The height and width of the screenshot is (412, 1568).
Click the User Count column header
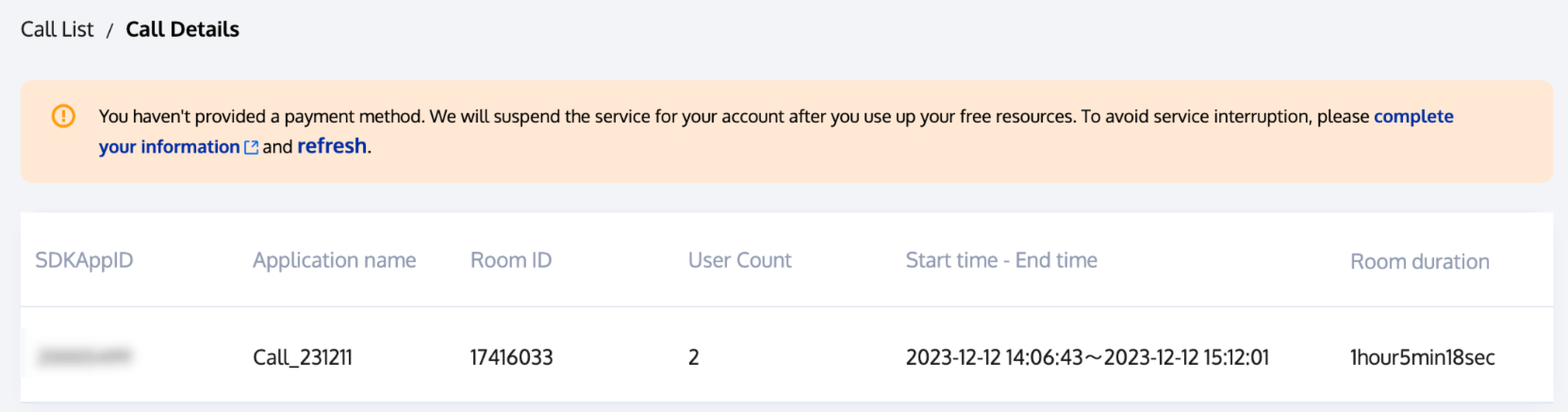(x=739, y=260)
